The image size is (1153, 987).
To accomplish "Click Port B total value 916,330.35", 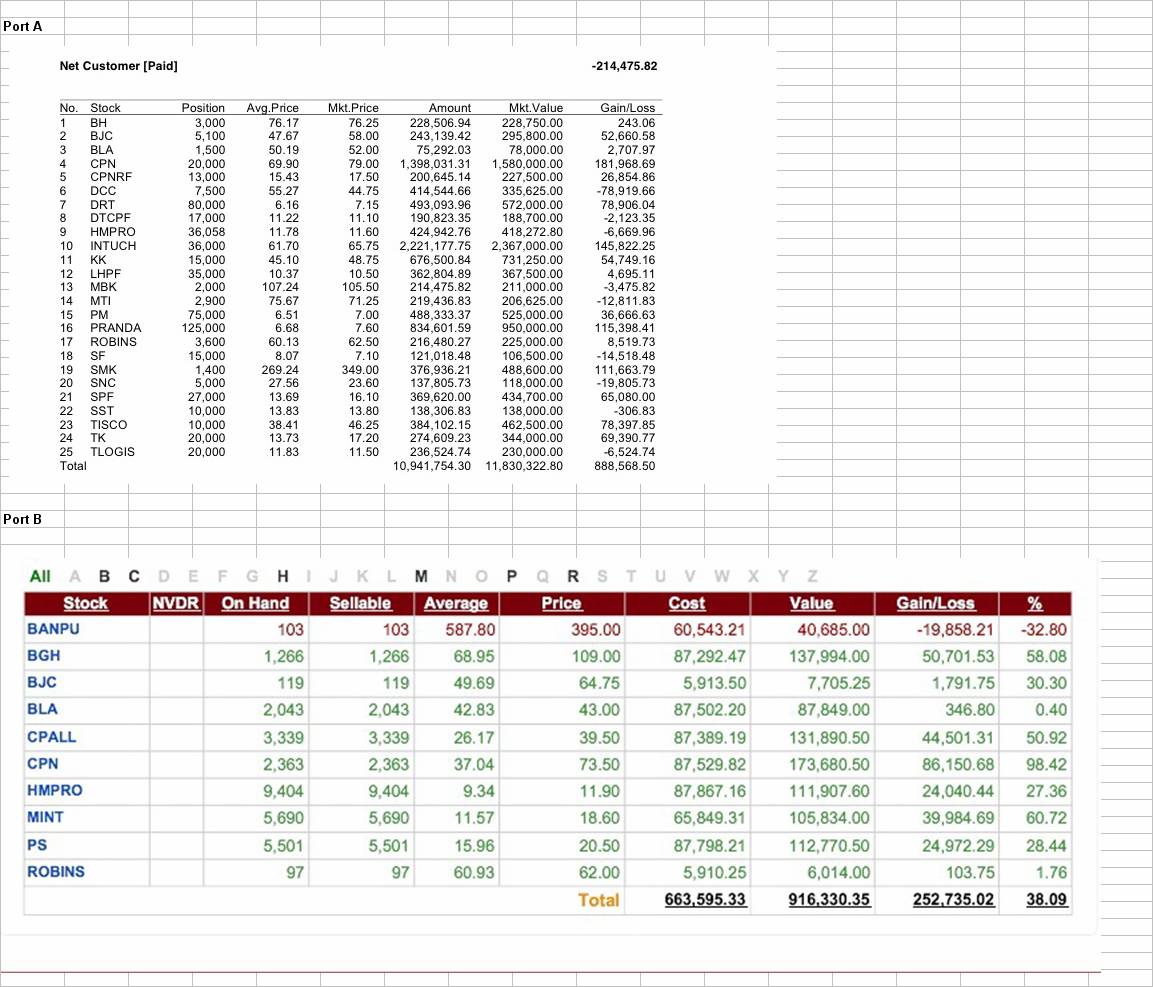I will 829,899.
